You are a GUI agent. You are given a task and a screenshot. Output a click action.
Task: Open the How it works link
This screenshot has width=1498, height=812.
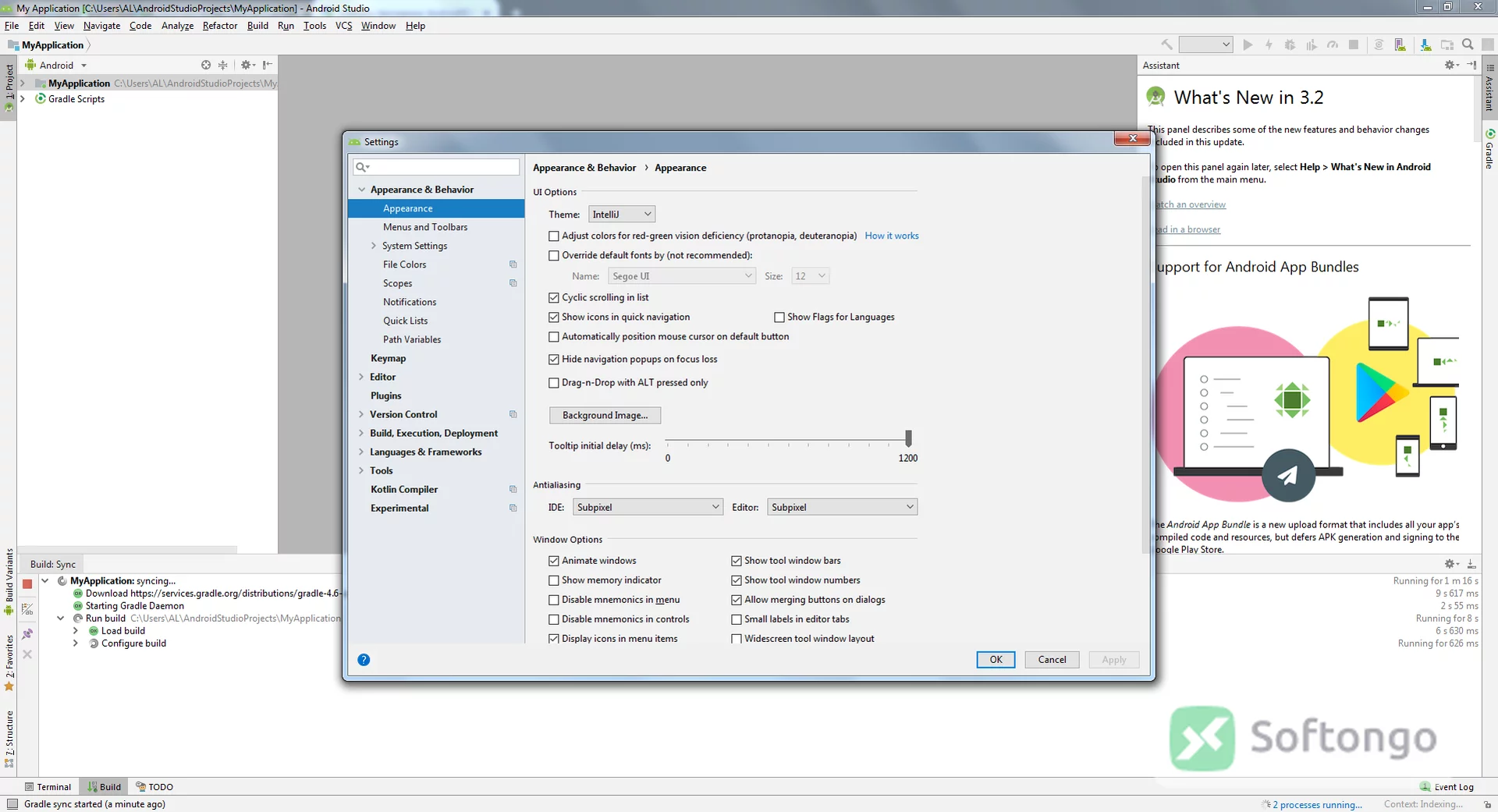pyautogui.click(x=891, y=236)
